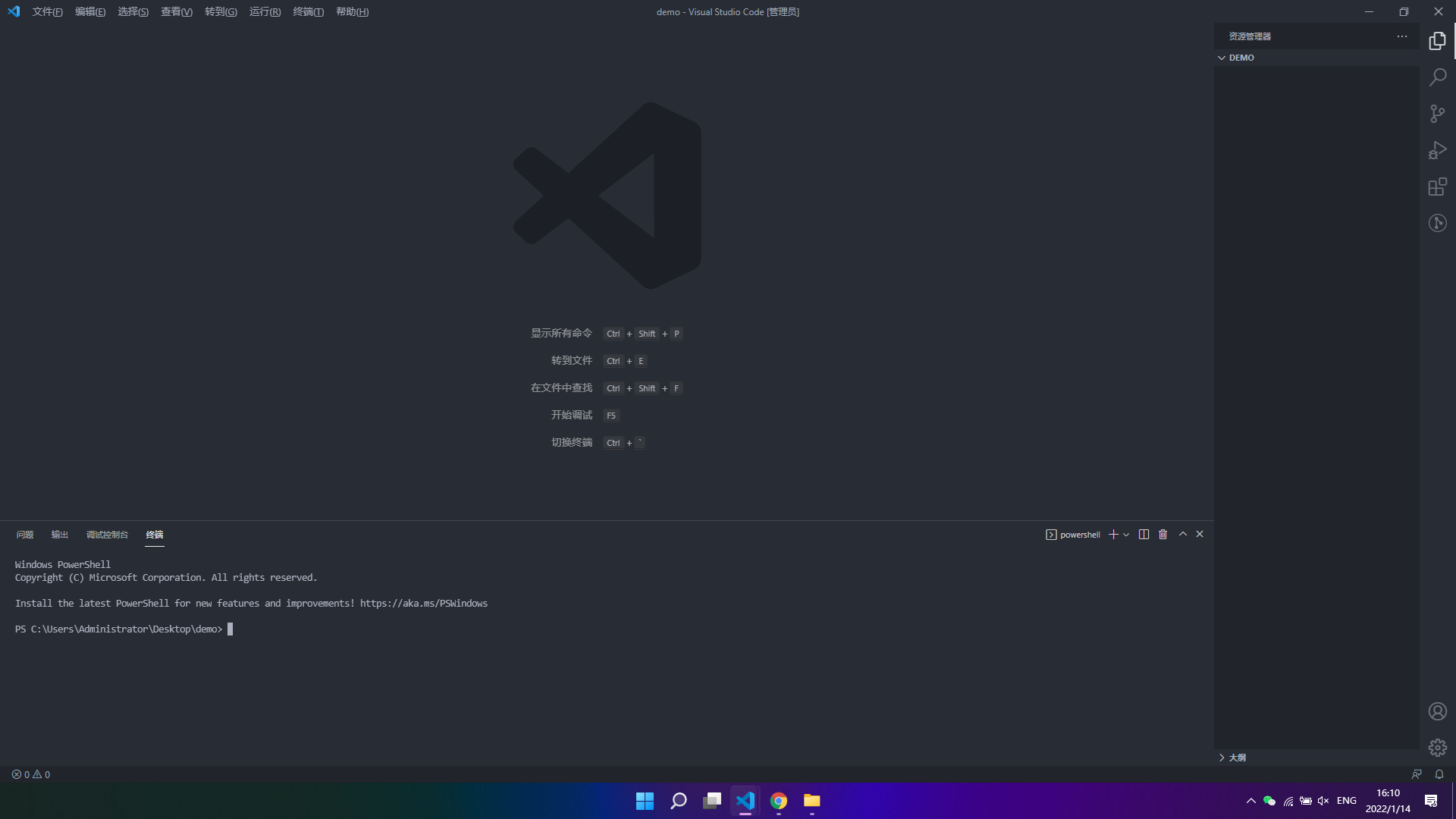Click the 显示所有命令 shortcut hint
1456x819 pixels.
[x=561, y=334]
